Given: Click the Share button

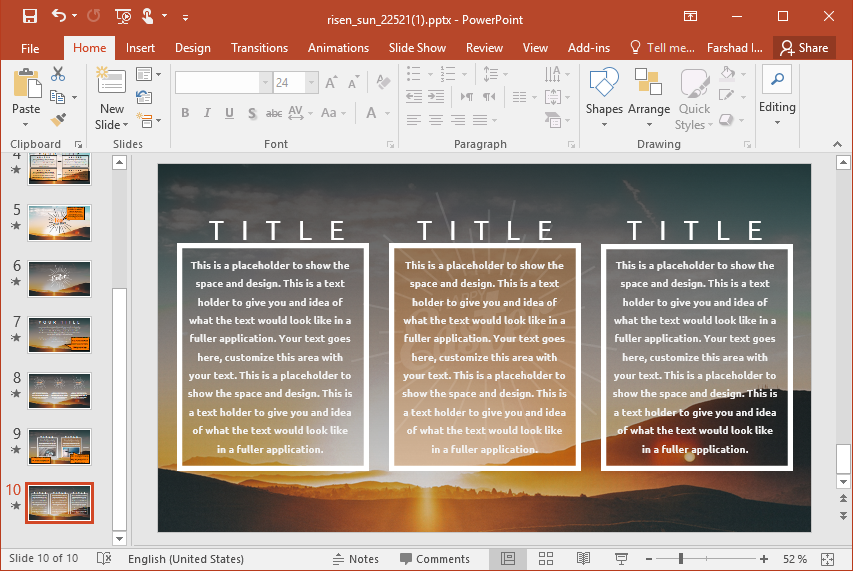Looking at the screenshot, I should (804, 48).
